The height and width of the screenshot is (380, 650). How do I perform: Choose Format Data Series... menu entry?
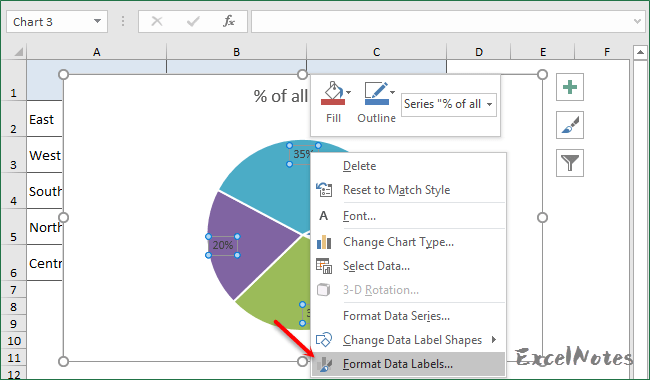pos(408,316)
